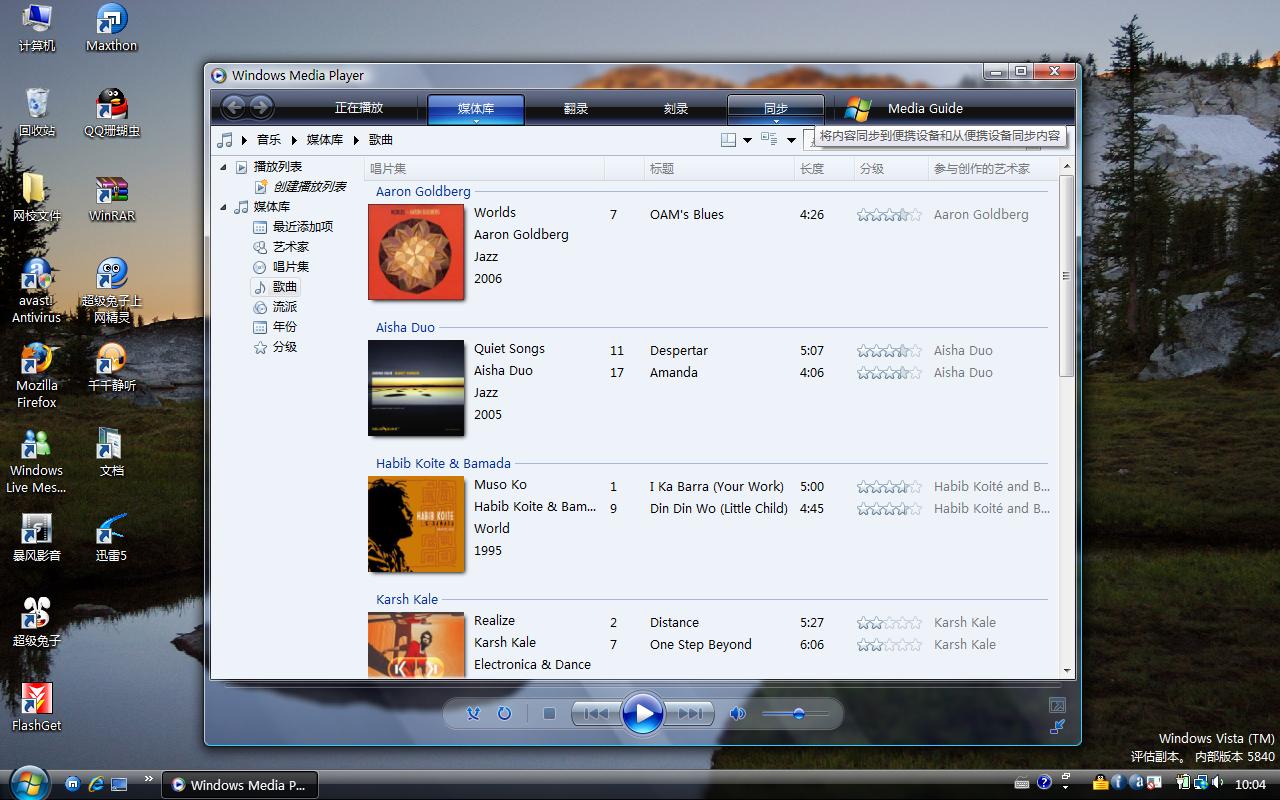Click 创建播放列表 in the sidebar

pos(309,187)
